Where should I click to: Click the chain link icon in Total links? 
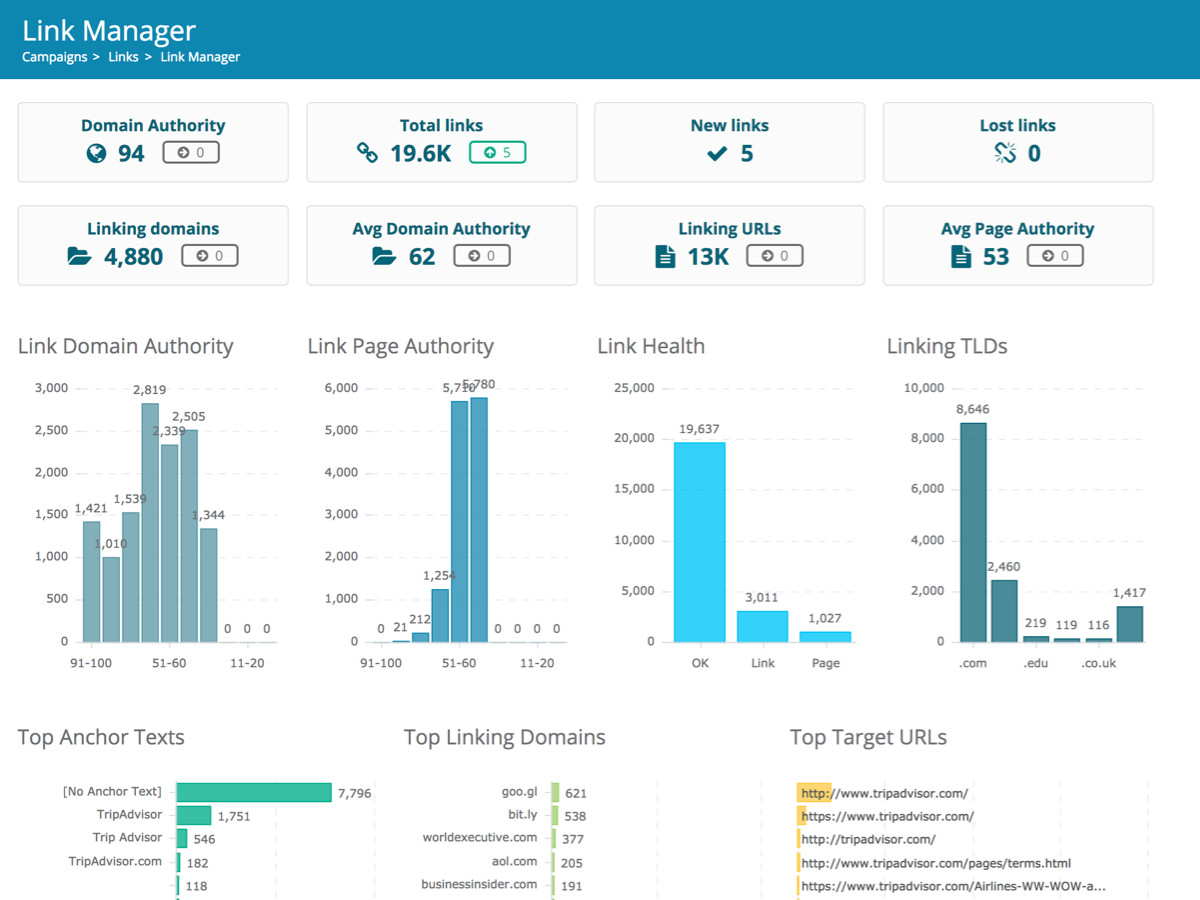(x=367, y=153)
